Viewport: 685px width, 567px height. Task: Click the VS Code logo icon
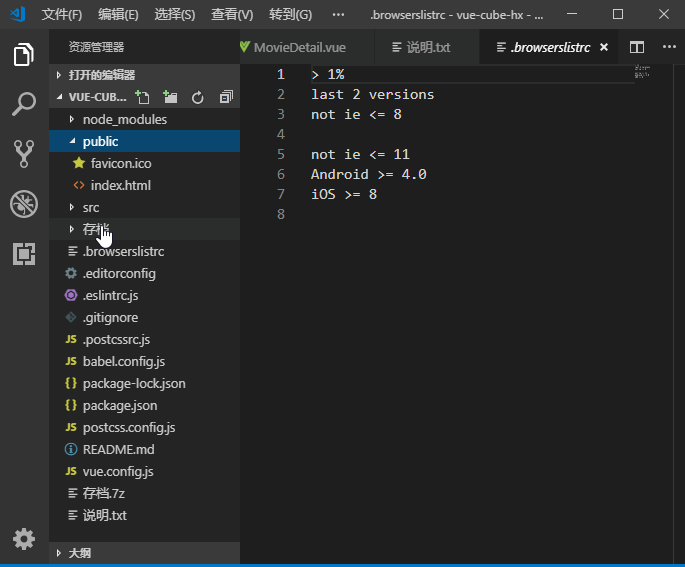[x=17, y=14]
